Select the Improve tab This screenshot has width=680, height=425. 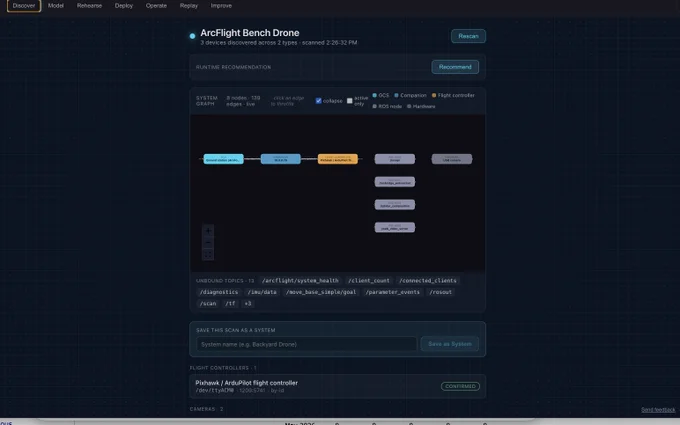(221, 6)
